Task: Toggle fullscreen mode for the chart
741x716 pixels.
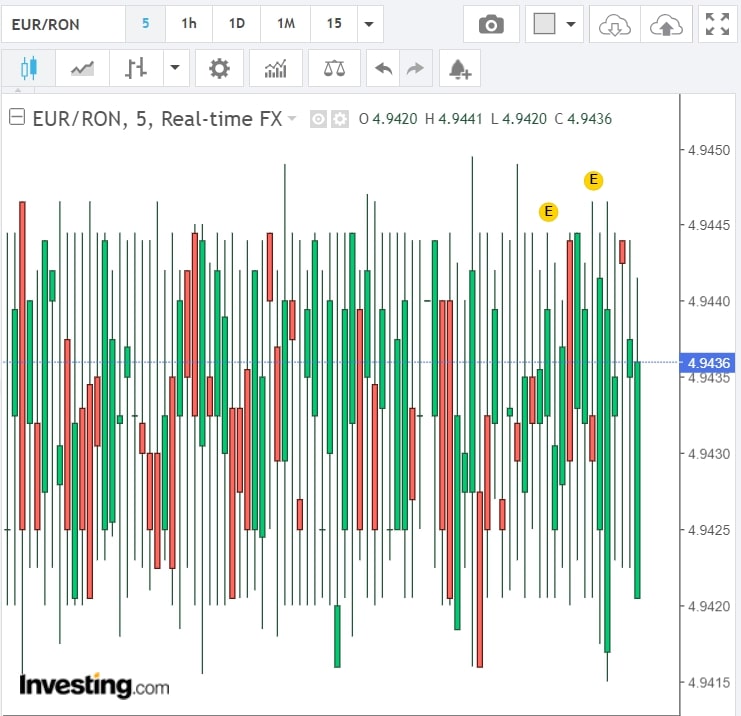Action: (717, 24)
